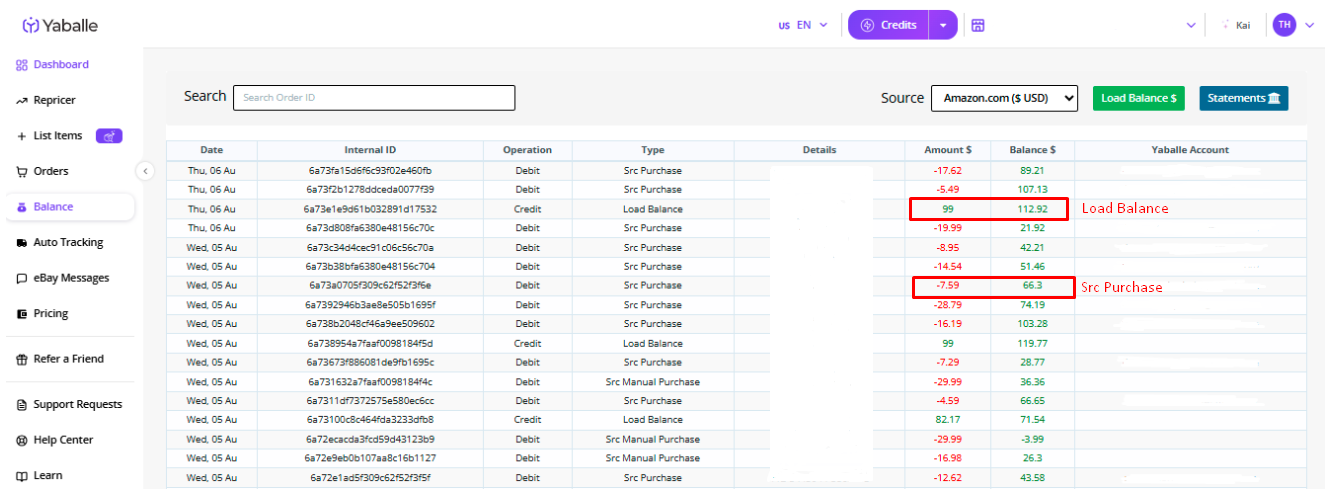
Task: Click the Statements button
Action: coord(1244,98)
